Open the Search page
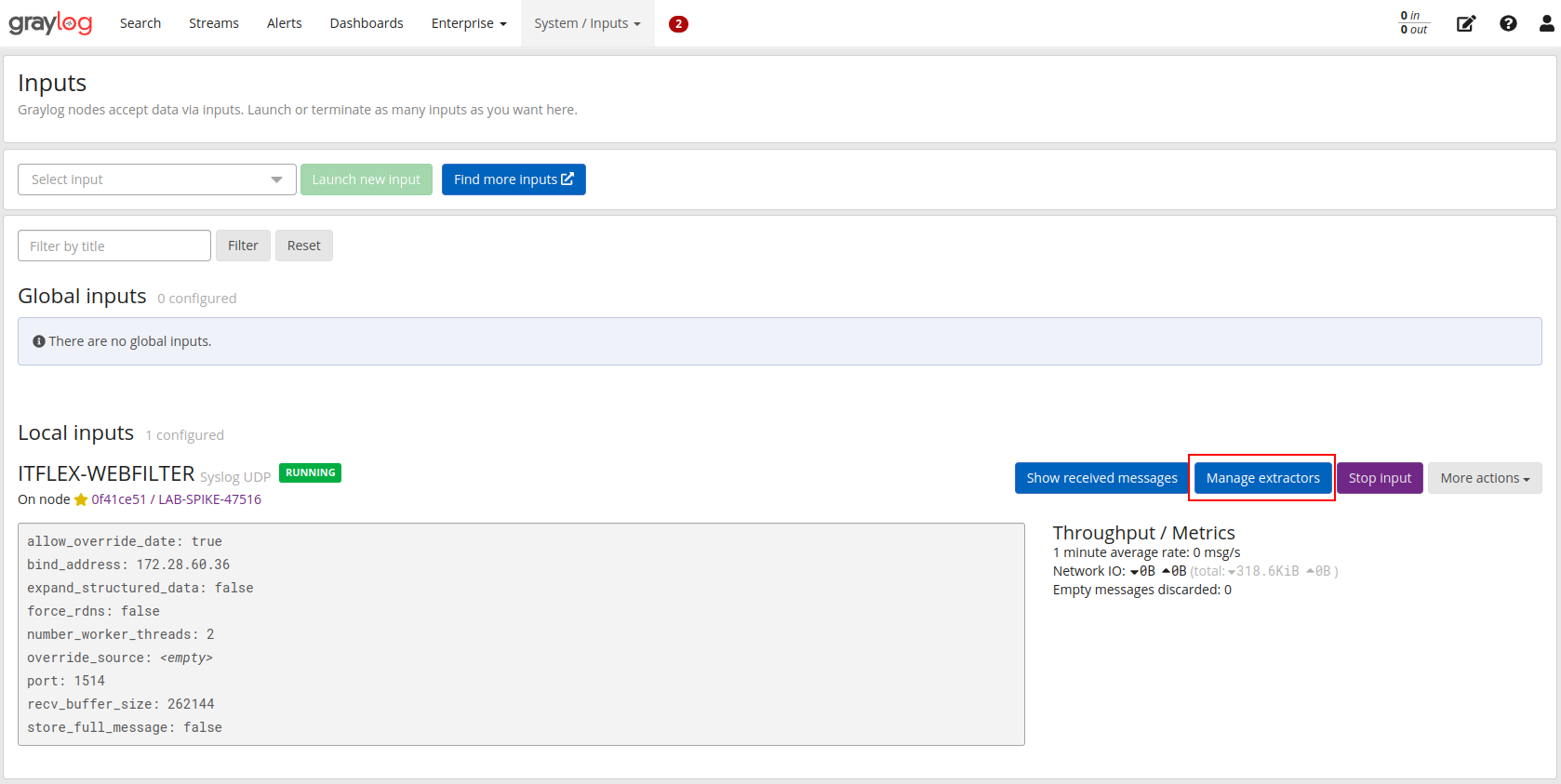The height and width of the screenshot is (784, 1561). (140, 23)
